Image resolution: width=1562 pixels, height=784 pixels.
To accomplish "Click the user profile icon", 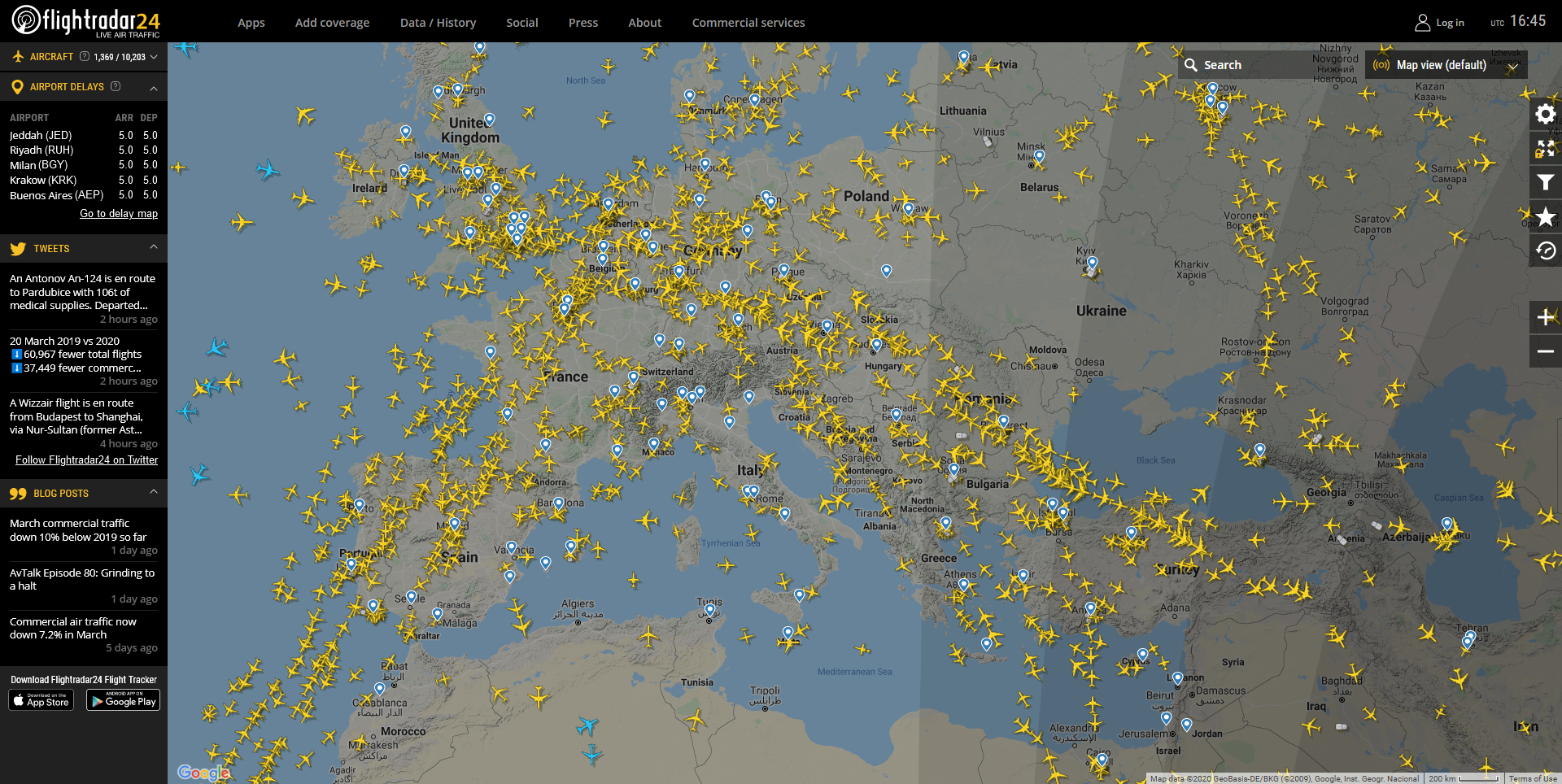I will tap(1422, 23).
